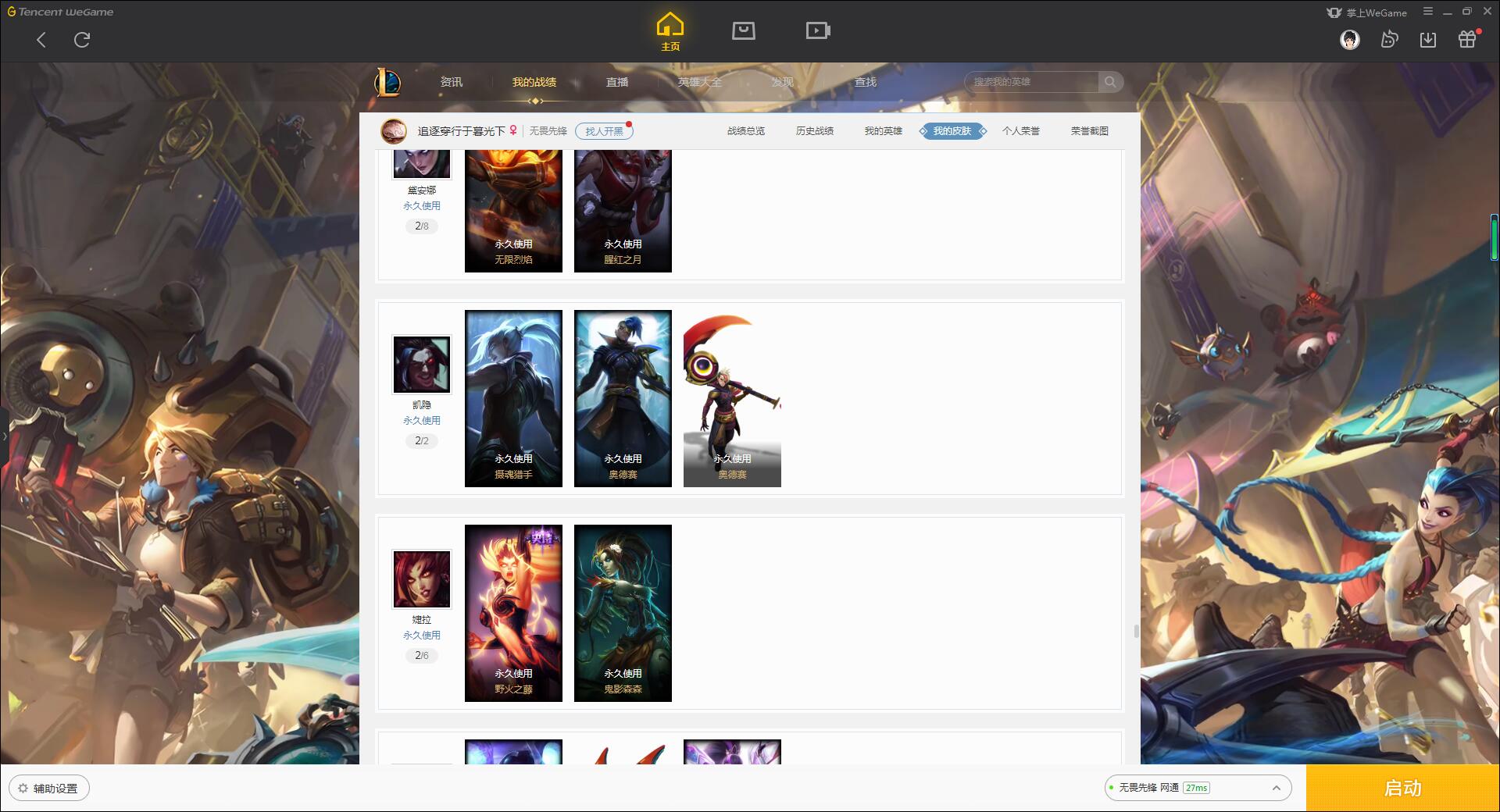Click the 黛安娜 champion portrait
Viewport: 1500px width, 812px height.
(422, 164)
